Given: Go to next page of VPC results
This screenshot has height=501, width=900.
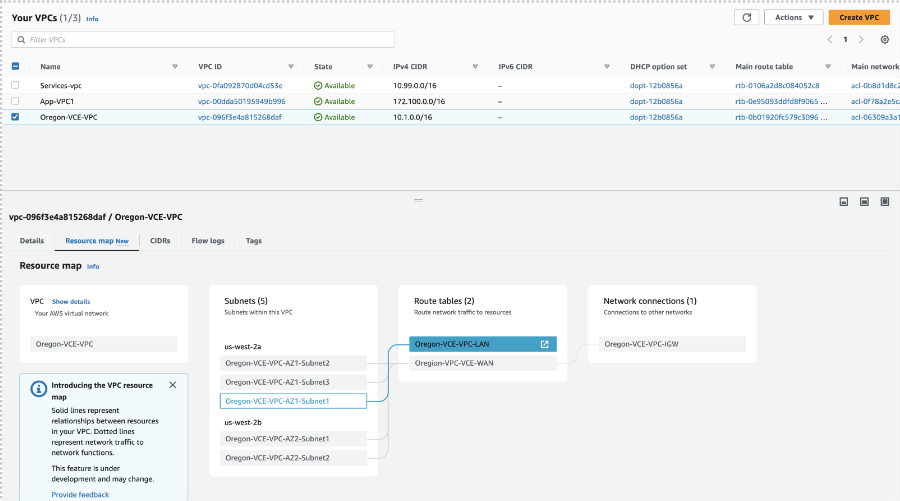Looking at the screenshot, I should point(862,40).
